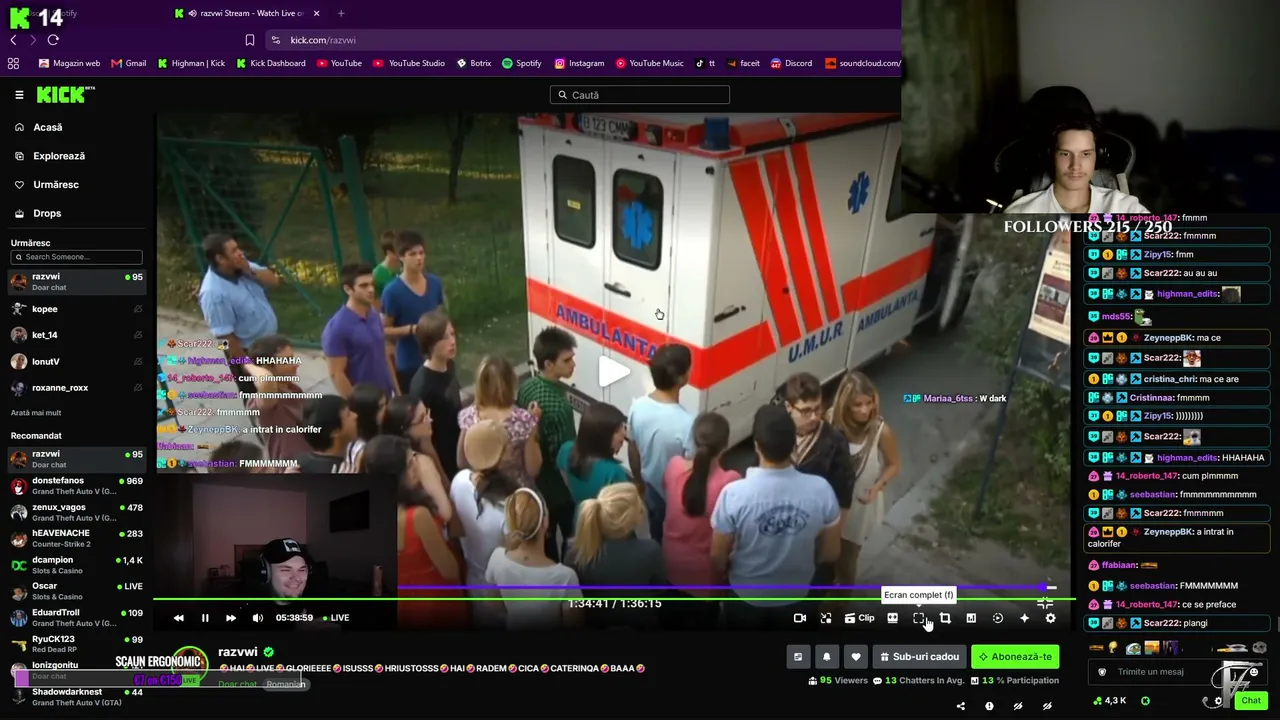Open the Gmail bookmark
The width and height of the screenshot is (1280, 720).
[x=129, y=63]
